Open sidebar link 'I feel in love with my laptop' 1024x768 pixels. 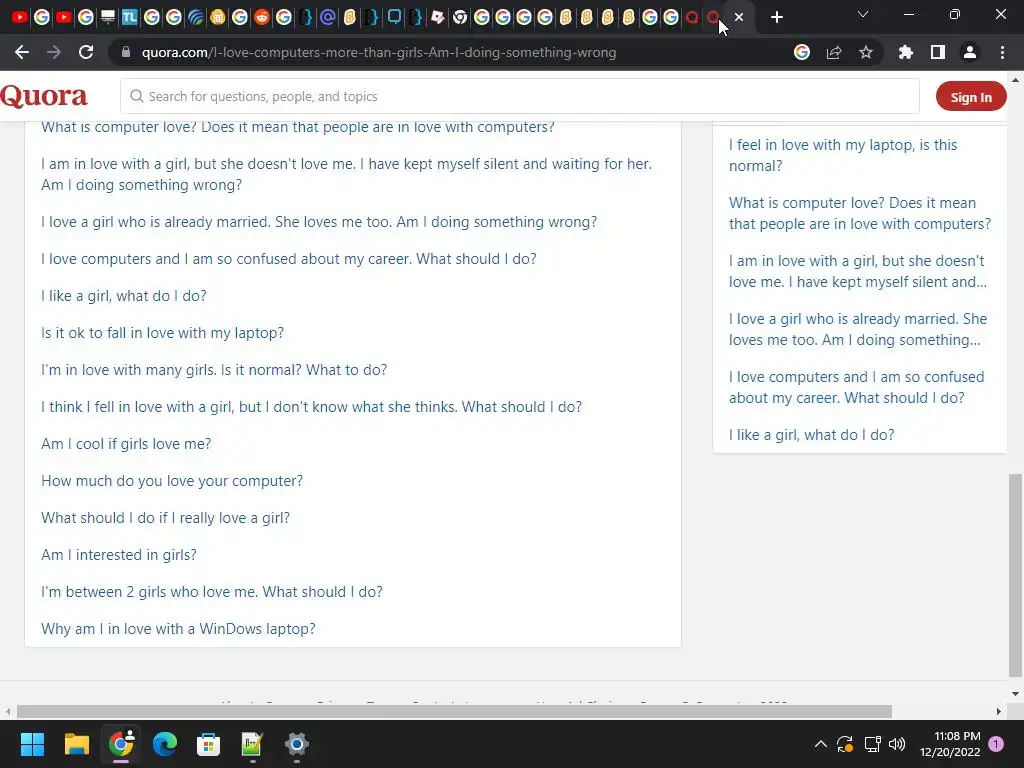pos(843,155)
